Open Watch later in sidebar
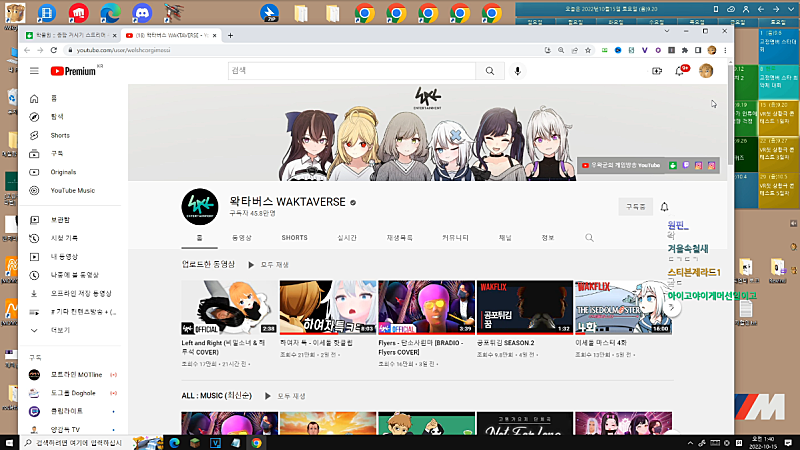Screen dimensions: 800x450 [74, 275]
